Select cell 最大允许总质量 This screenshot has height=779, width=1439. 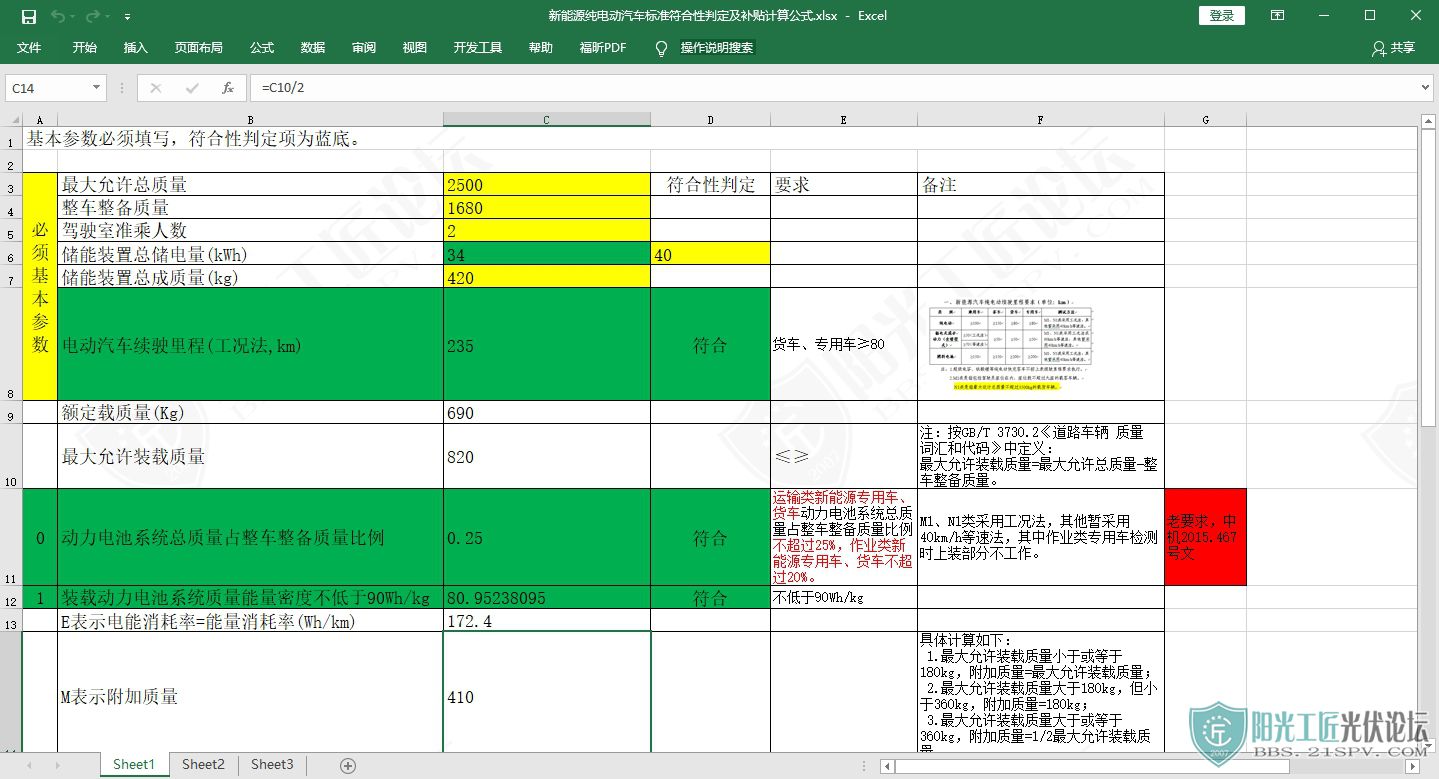click(250, 184)
